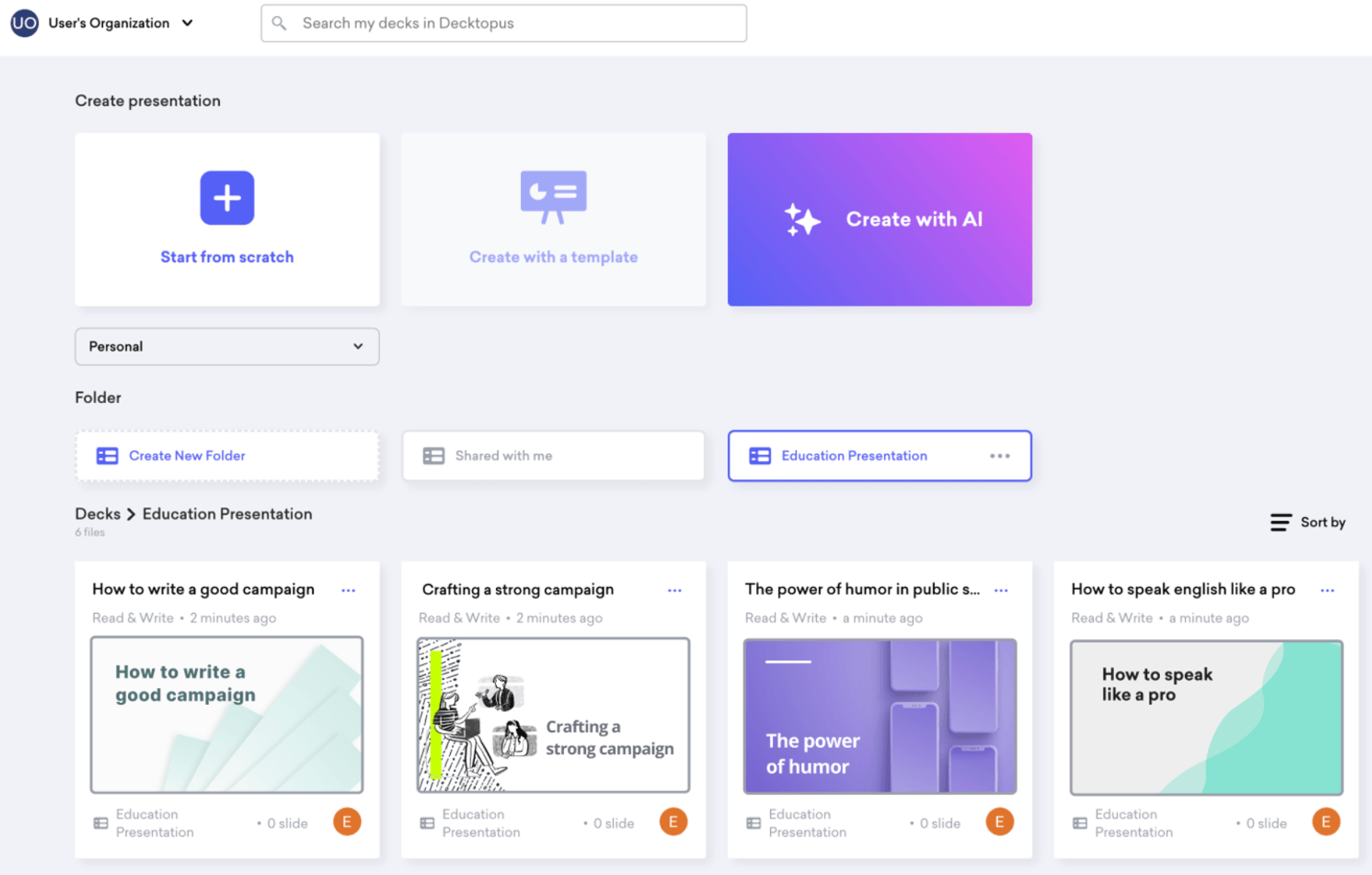The height and width of the screenshot is (875, 1372).
Task: Open Education Presentation folder options menu
Action: (x=999, y=456)
